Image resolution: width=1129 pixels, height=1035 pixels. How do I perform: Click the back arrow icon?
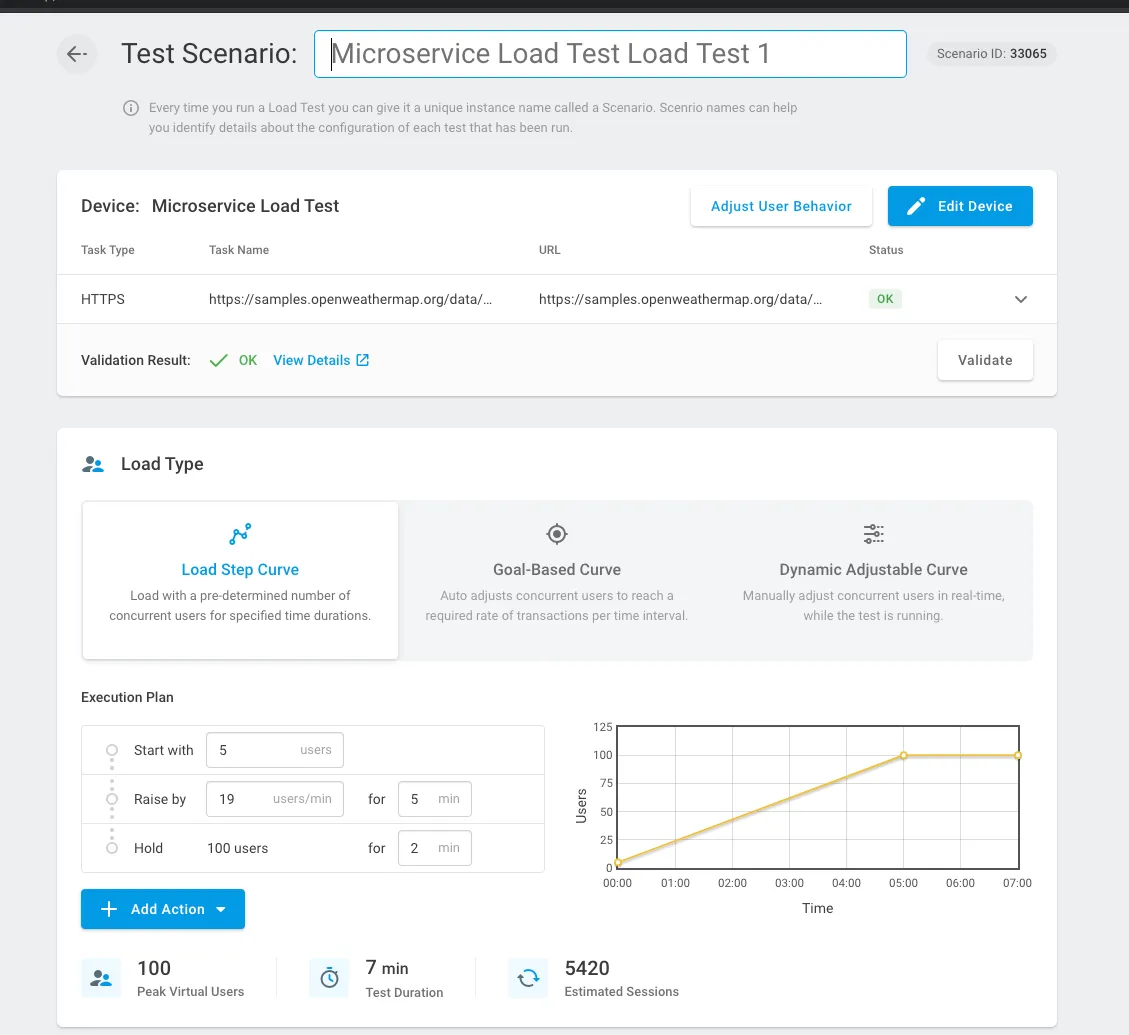point(77,53)
